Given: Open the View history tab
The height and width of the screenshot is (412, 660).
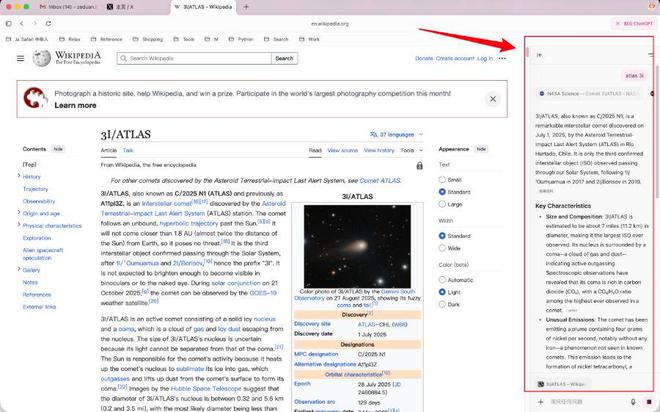Looking at the screenshot, I should [378, 150].
